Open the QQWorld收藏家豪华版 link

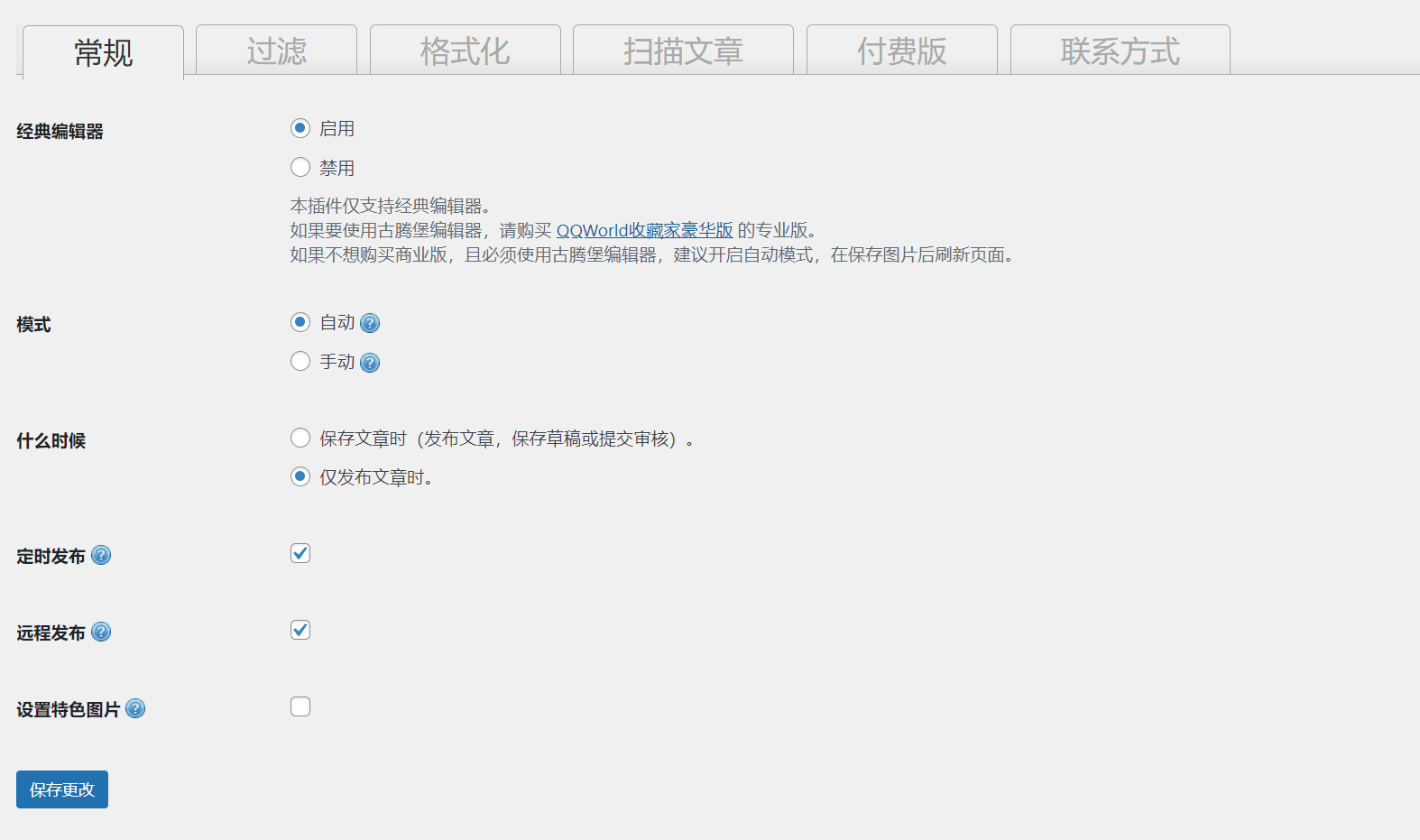pyautogui.click(x=644, y=230)
